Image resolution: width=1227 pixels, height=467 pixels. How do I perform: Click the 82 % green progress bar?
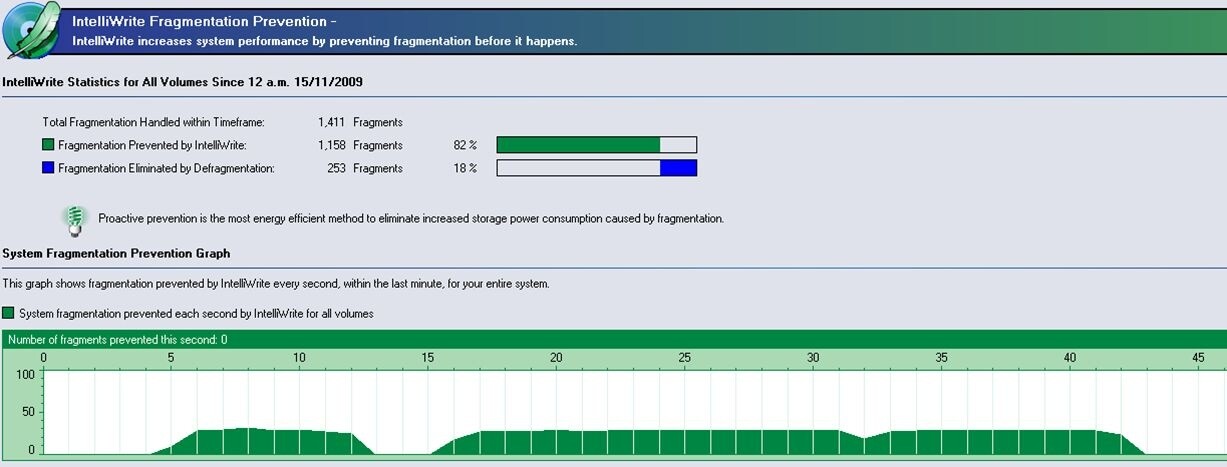pos(597,145)
